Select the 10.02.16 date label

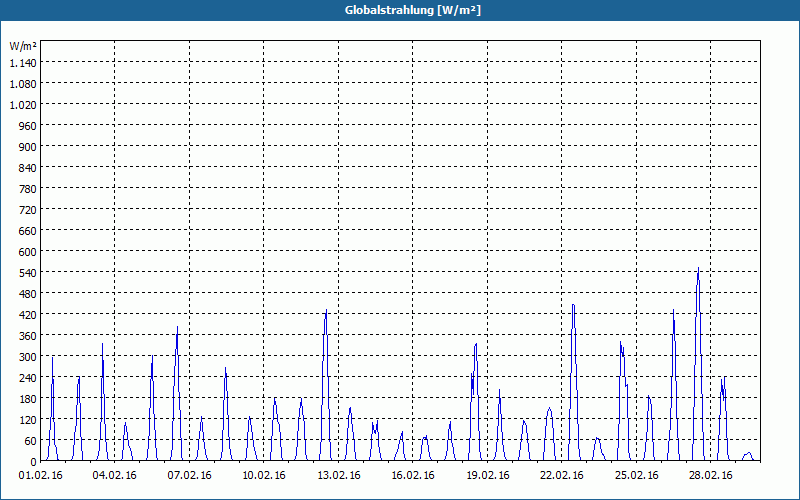coord(264,476)
